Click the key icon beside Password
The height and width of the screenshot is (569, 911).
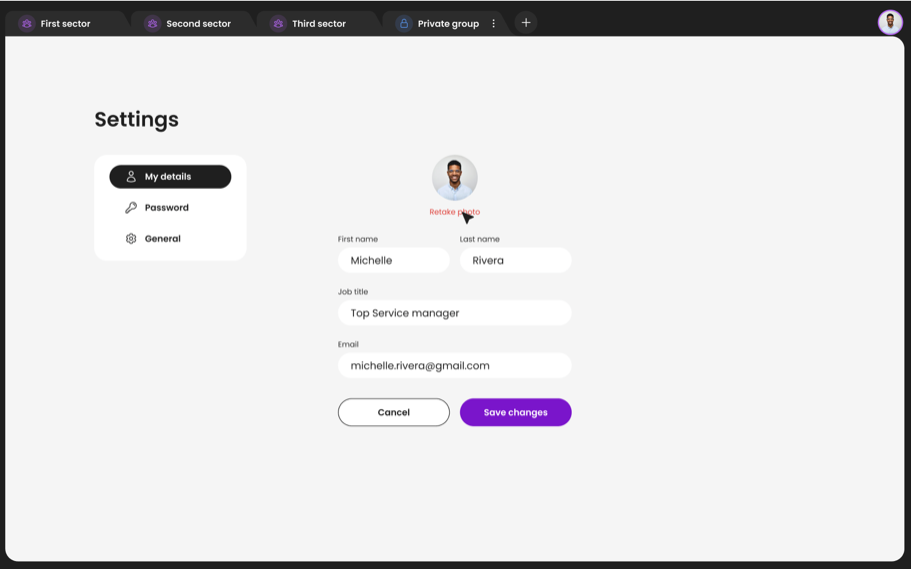131,208
